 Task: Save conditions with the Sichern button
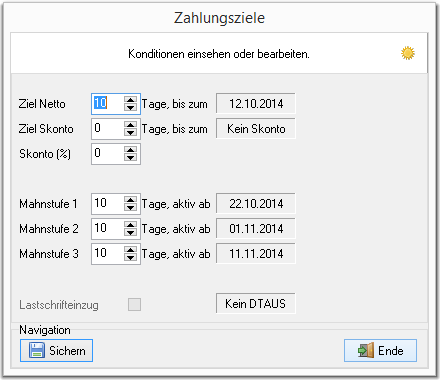tap(56, 351)
